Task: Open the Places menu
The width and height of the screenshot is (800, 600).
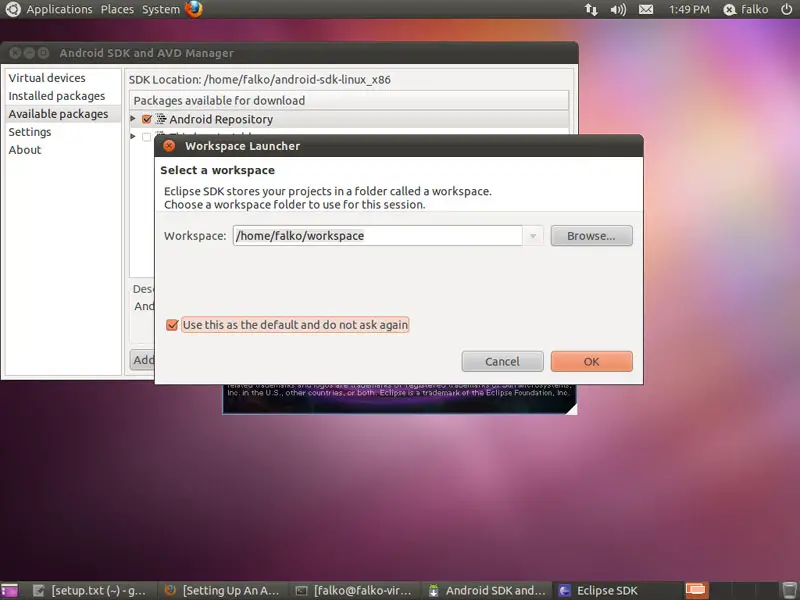Action: [117, 9]
